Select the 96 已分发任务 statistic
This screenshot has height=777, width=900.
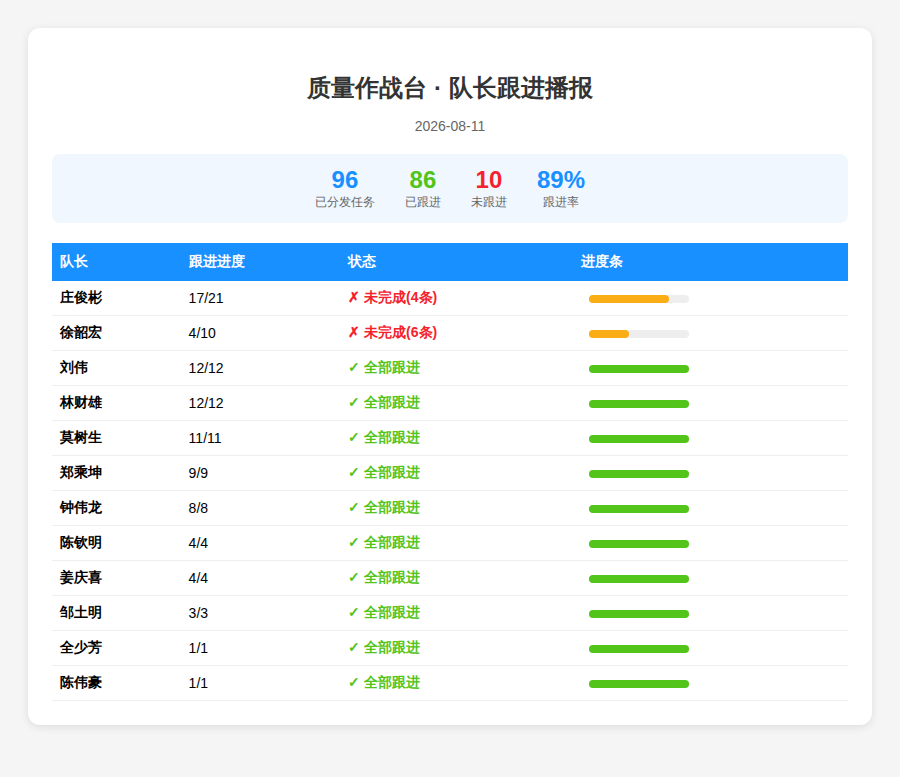point(344,188)
